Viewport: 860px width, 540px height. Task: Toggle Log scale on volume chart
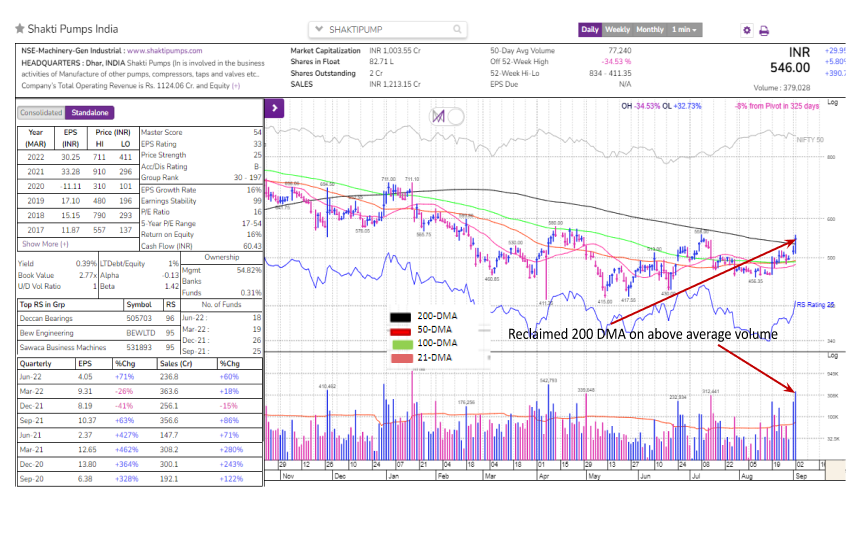point(833,356)
